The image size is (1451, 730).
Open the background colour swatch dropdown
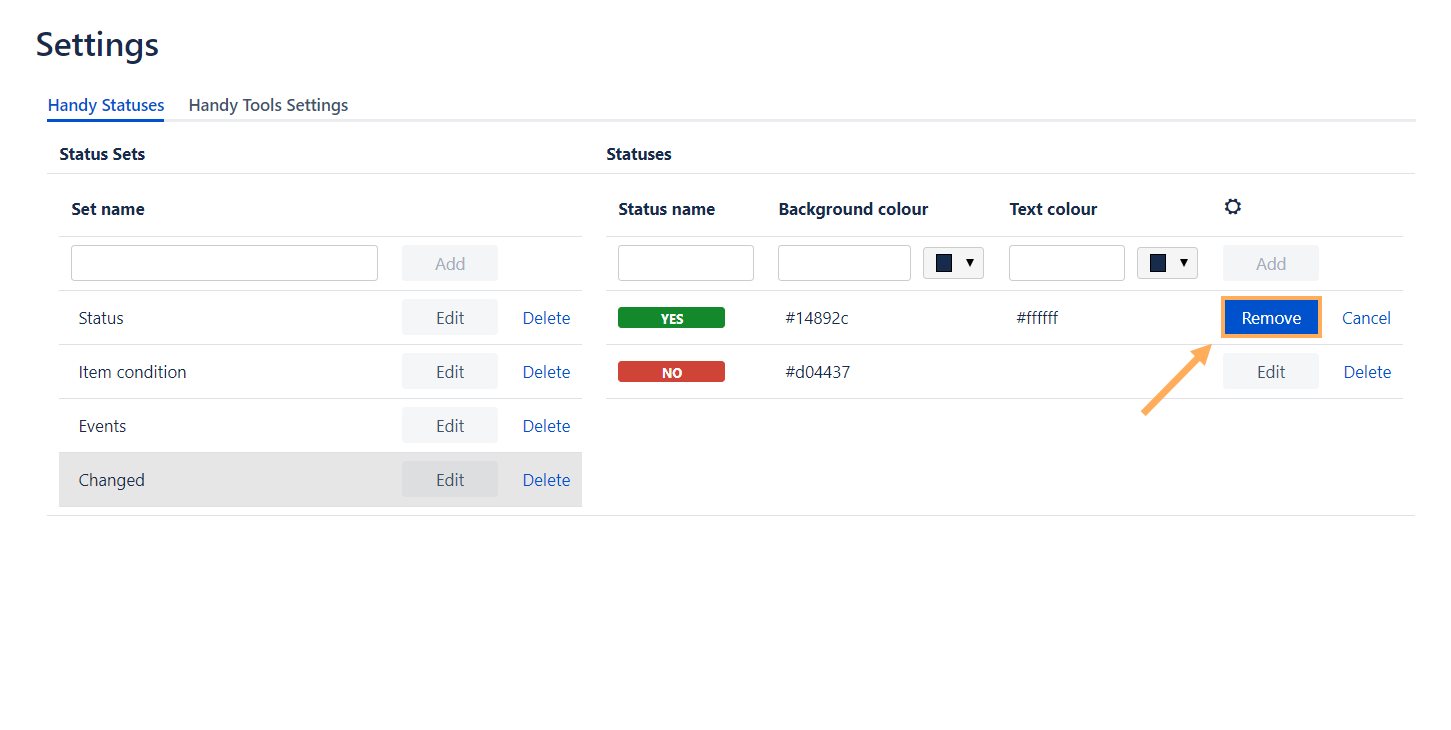coord(952,262)
